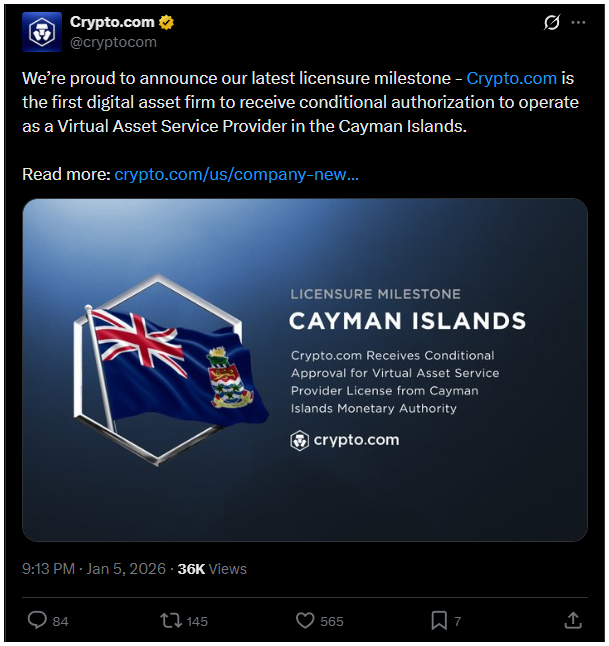
Task: Open the three-dot More options menu
Action: 578,23
